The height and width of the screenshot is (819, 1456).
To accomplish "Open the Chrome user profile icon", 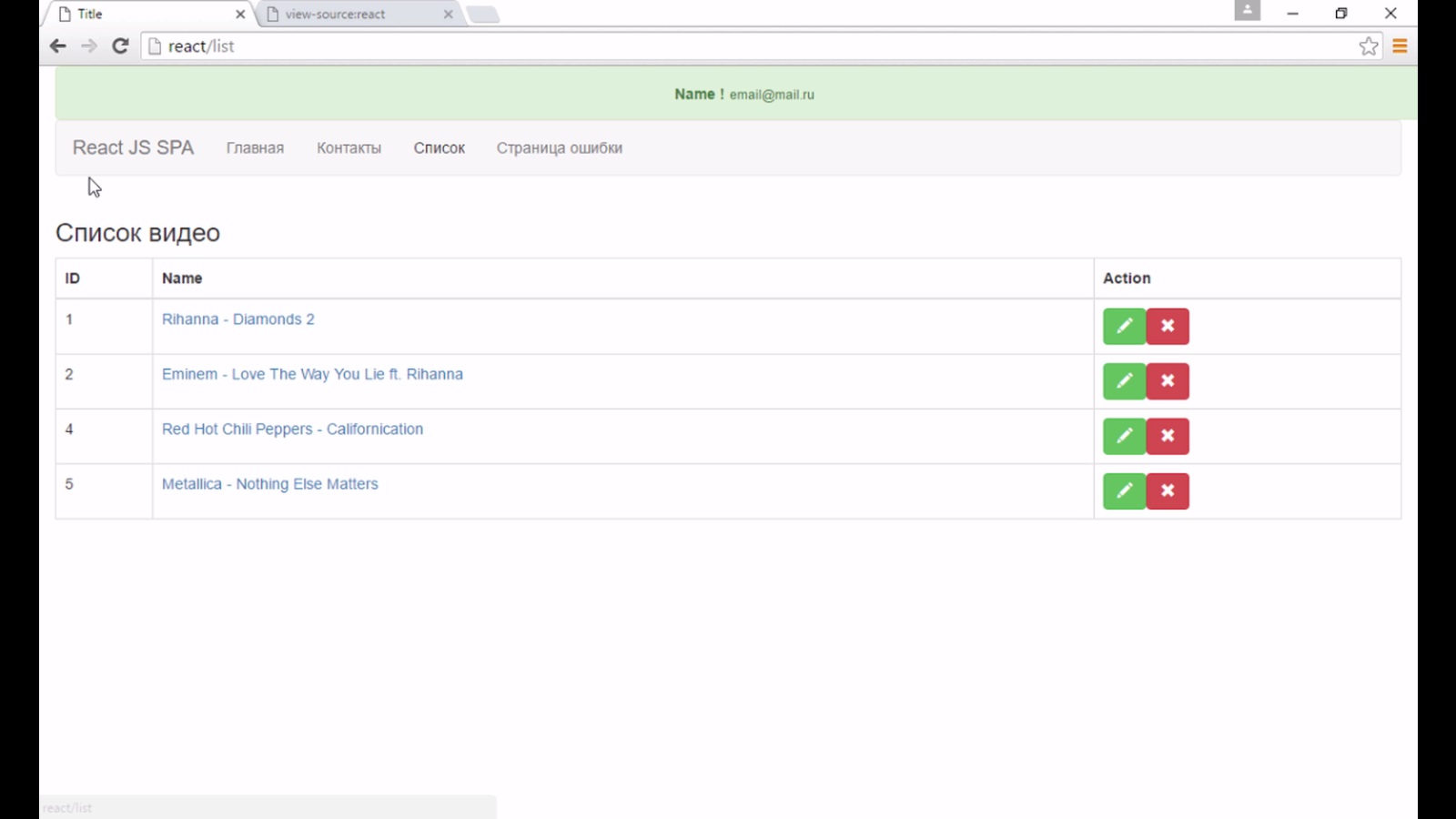I will 1247,11.
